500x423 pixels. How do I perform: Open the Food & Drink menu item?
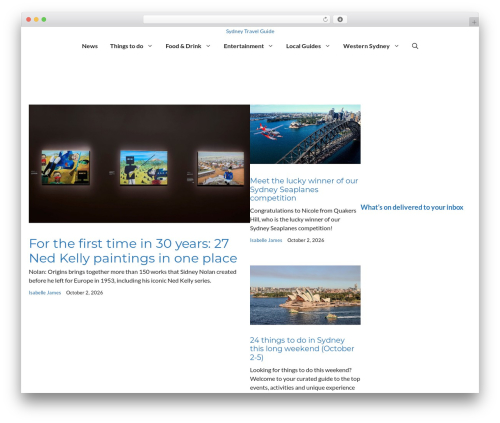[x=183, y=46]
